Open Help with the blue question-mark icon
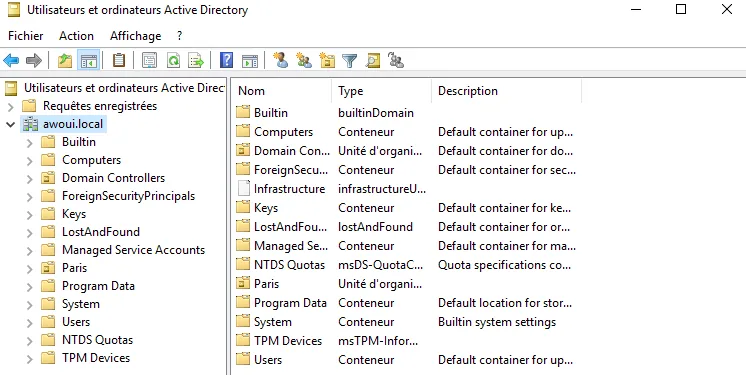Image resolution: width=746 pixels, height=375 pixels. (x=226, y=60)
